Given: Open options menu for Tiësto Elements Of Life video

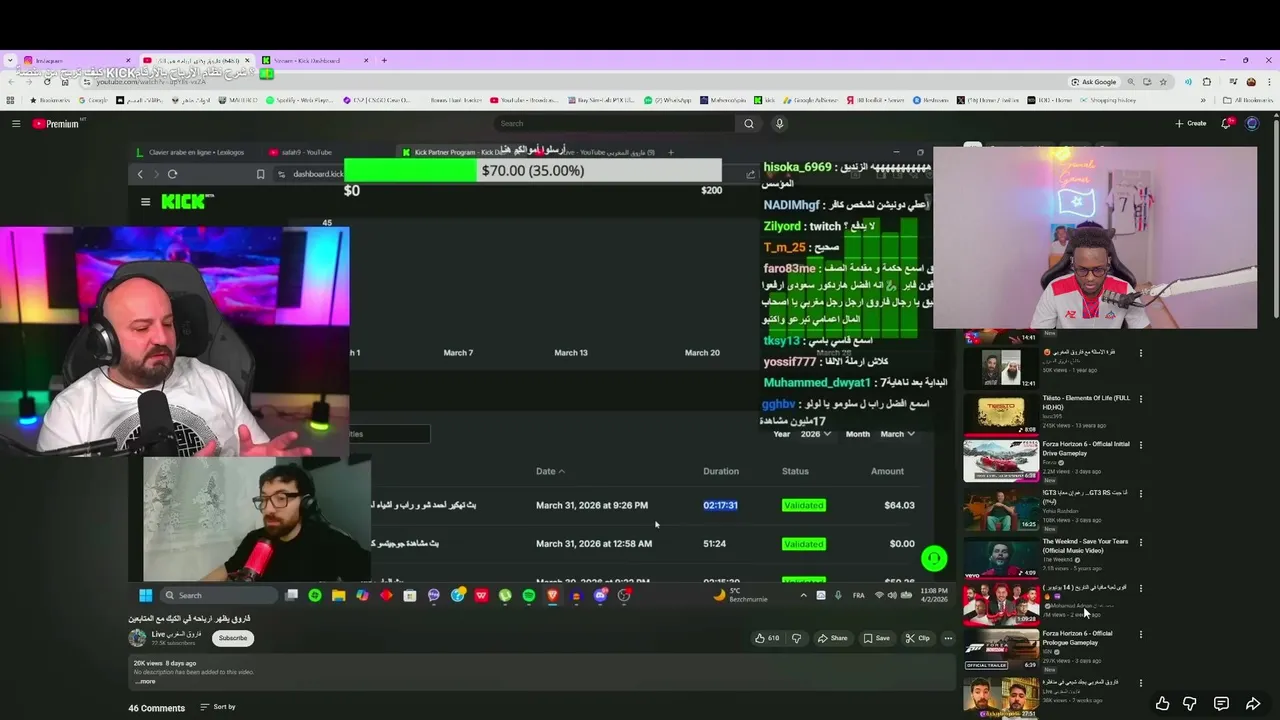Looking at the screenshot, I should click(1140, 399).
